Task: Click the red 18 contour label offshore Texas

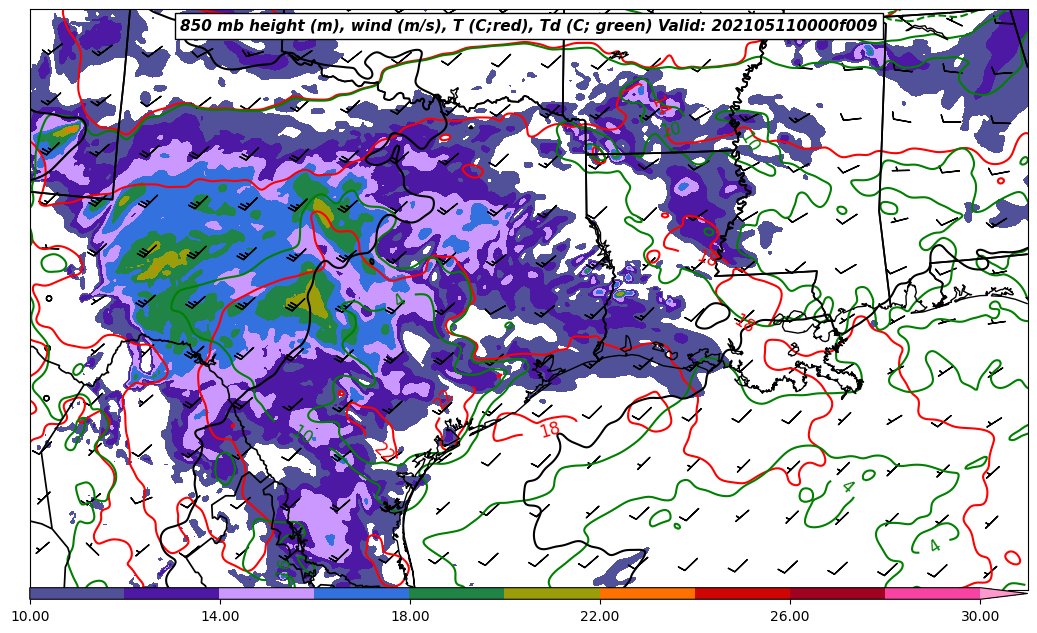Action: (550, 430)
